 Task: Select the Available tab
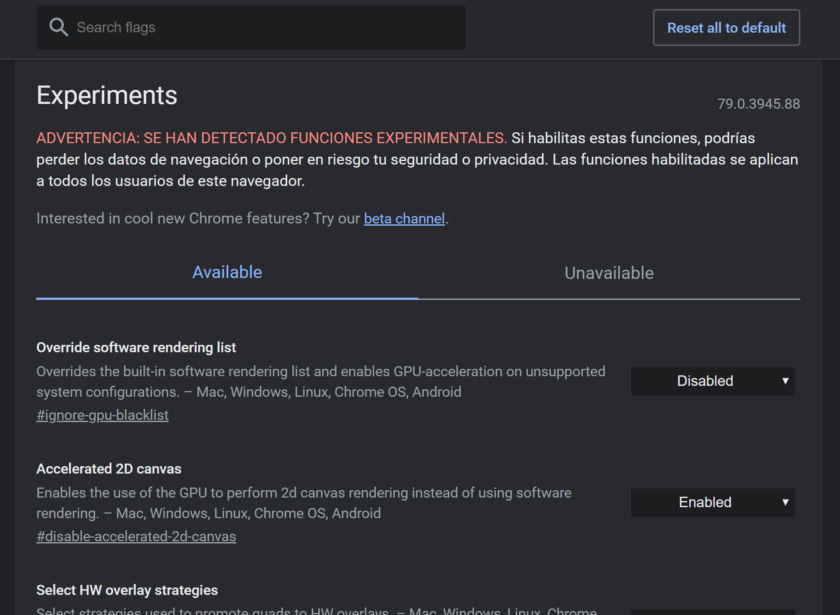point(227,272)
